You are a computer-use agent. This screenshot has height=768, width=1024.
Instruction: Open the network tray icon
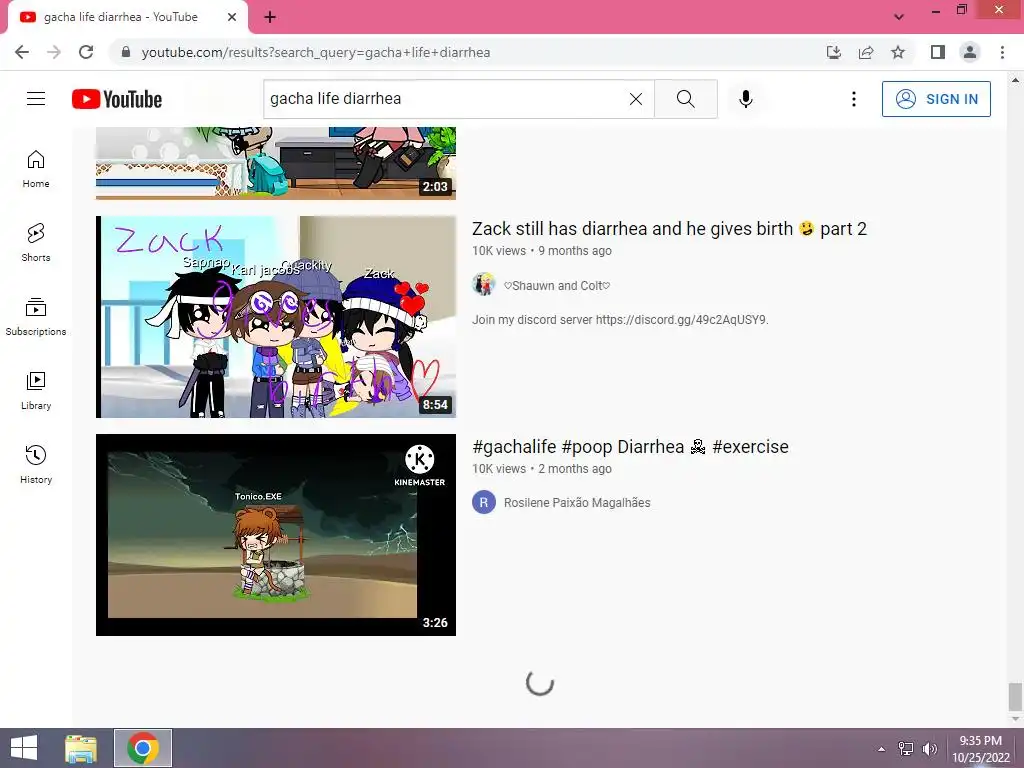pos(906,749)
